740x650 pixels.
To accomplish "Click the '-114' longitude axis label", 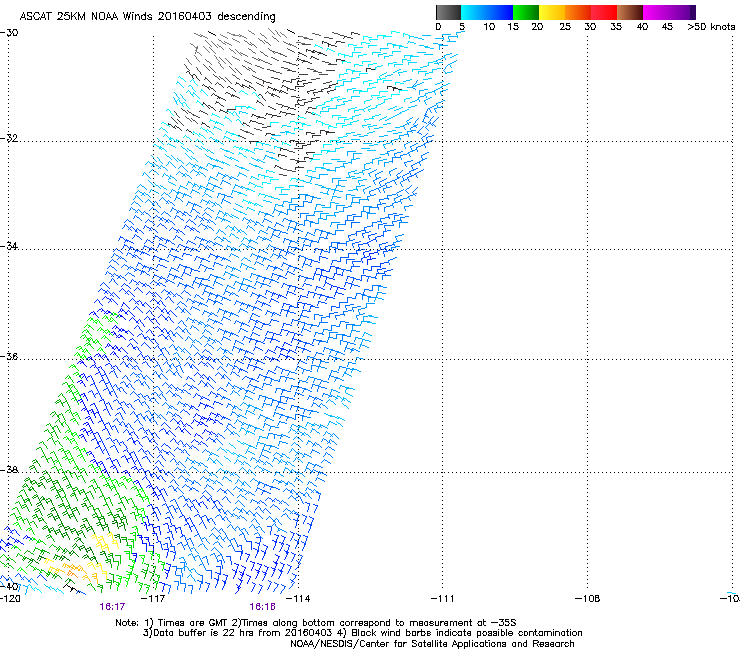I will pos(298,599).
